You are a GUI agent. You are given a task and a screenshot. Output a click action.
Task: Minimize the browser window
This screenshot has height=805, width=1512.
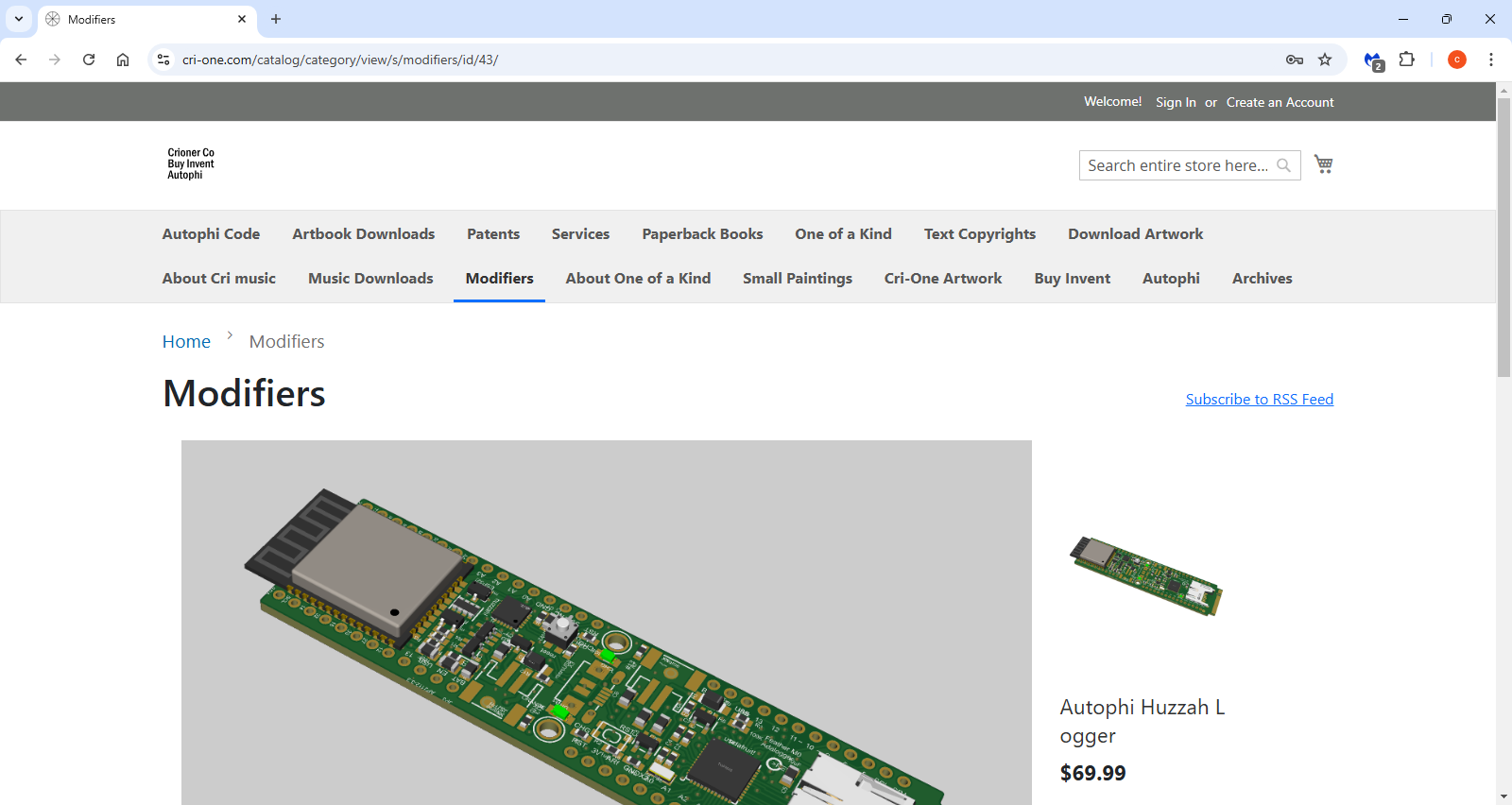click(x=1403, y=19)
